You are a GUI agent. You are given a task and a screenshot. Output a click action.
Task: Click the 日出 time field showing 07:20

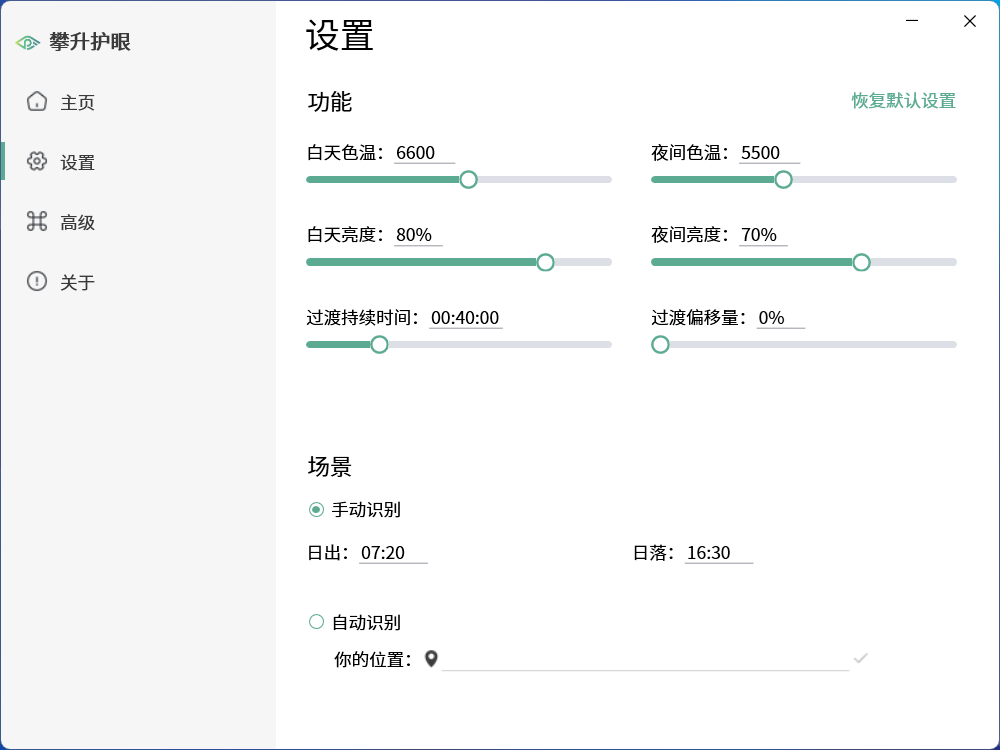point(393,553)
